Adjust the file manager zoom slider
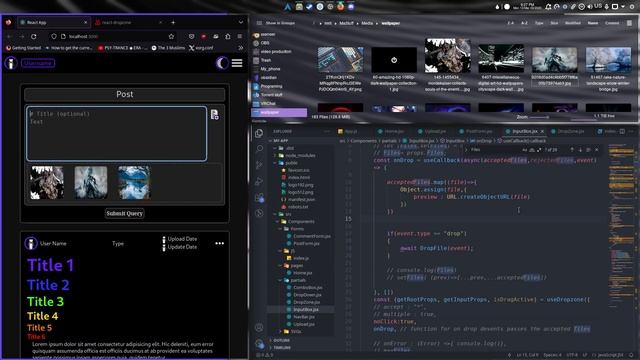The image size is (640, 360). click(x=539, y=117)
